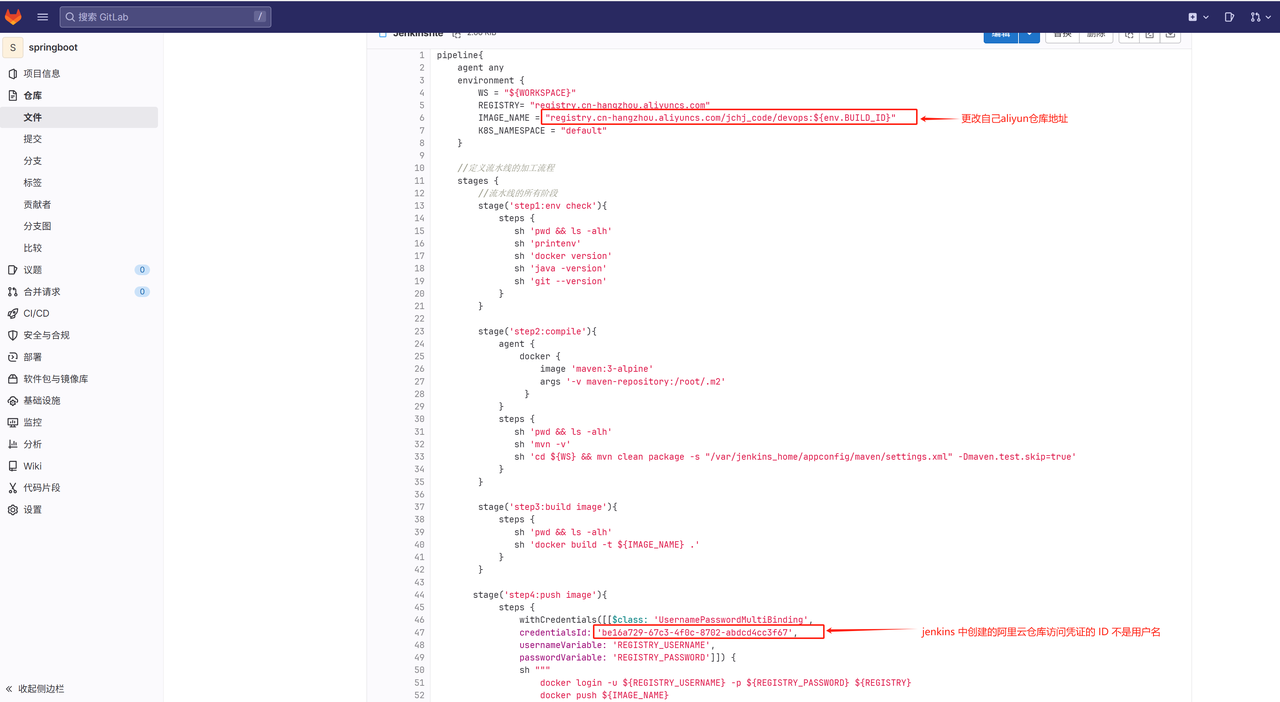Open the hamburger main menu
The image size is (1280, 702).
(42, 17)
